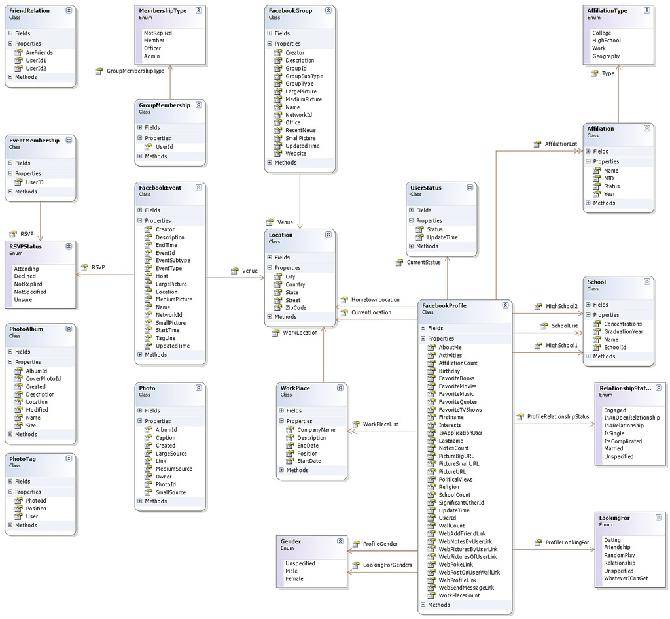Click the property icon beside EndTime in FacebookEvent

pyautogui.click(x=148, y=245)
